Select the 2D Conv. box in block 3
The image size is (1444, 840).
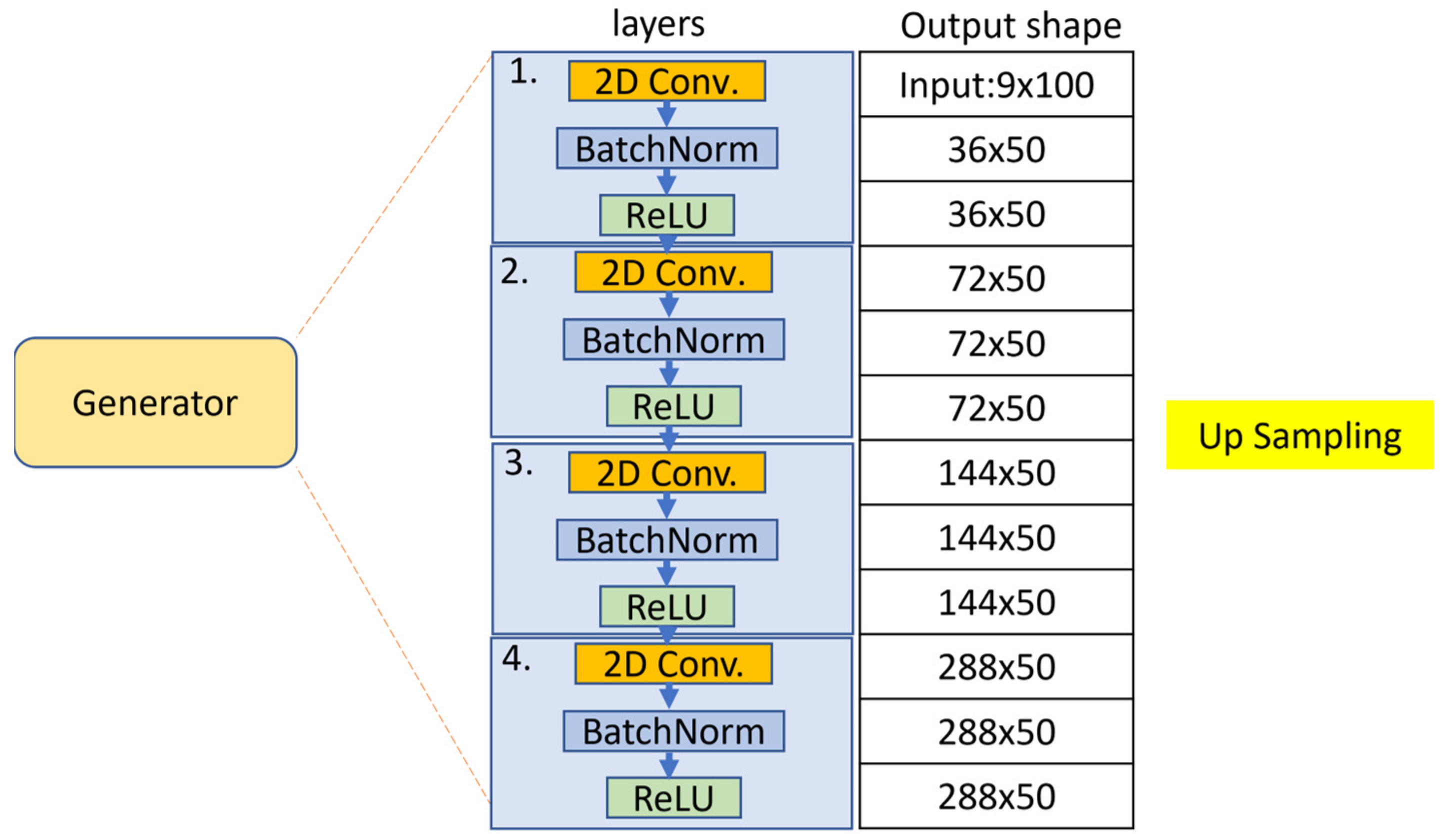666,472
